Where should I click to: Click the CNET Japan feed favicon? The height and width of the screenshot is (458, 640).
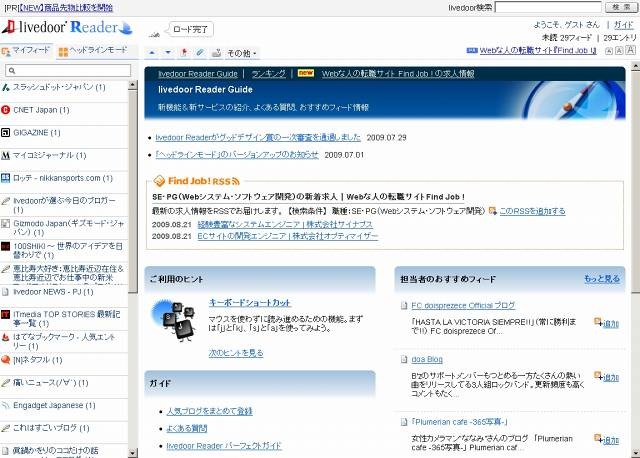(5, 110)
